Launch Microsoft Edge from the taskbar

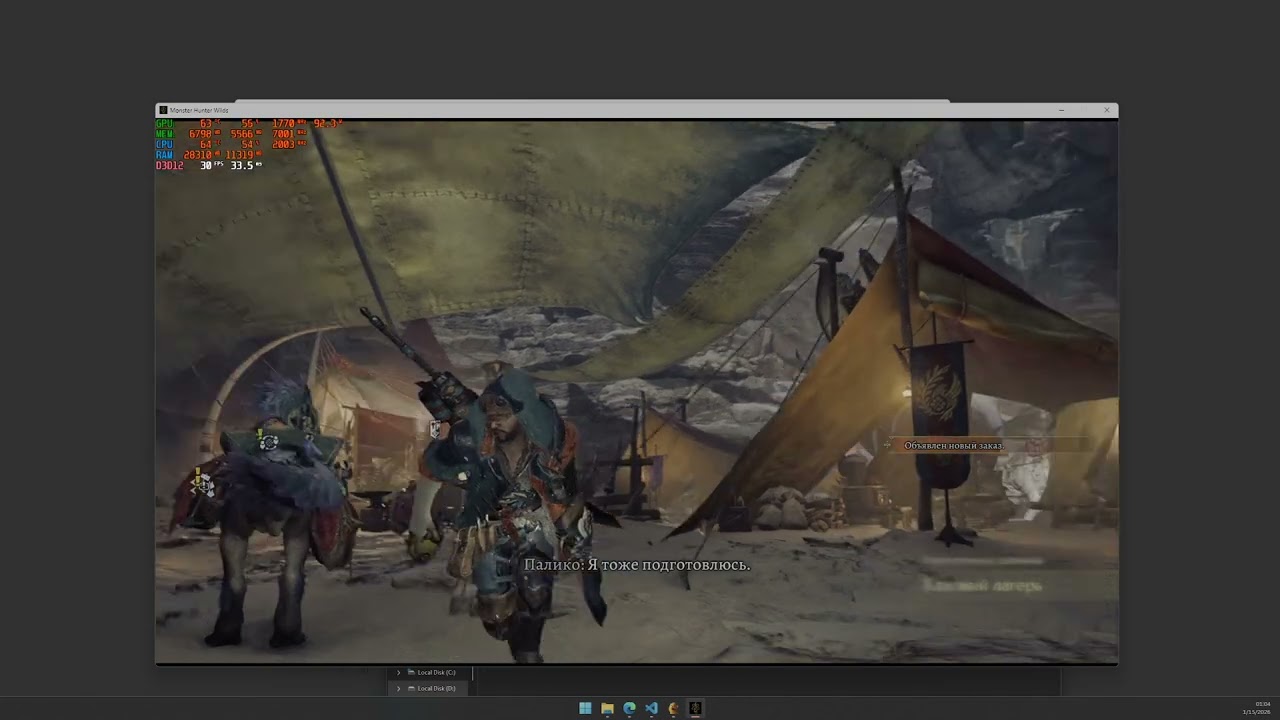(x=629, y=708)
